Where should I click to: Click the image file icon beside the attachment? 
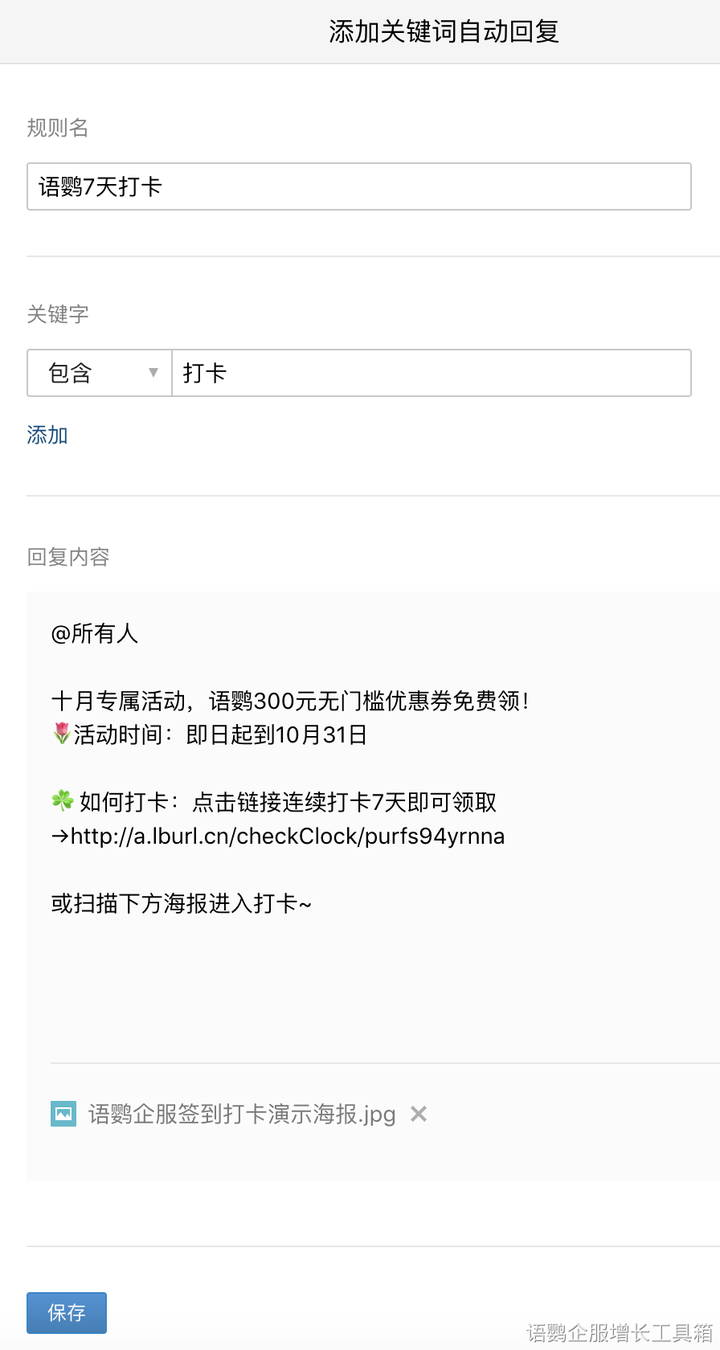tap(63, 1113)
